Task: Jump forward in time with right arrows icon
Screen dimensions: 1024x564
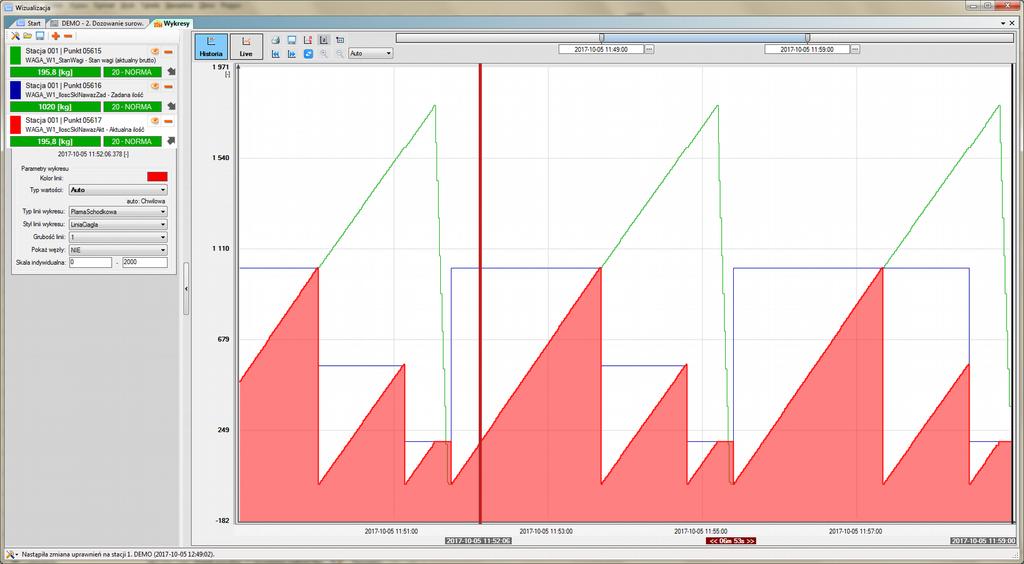Action: pyautogui.click(x=292, y=54)
